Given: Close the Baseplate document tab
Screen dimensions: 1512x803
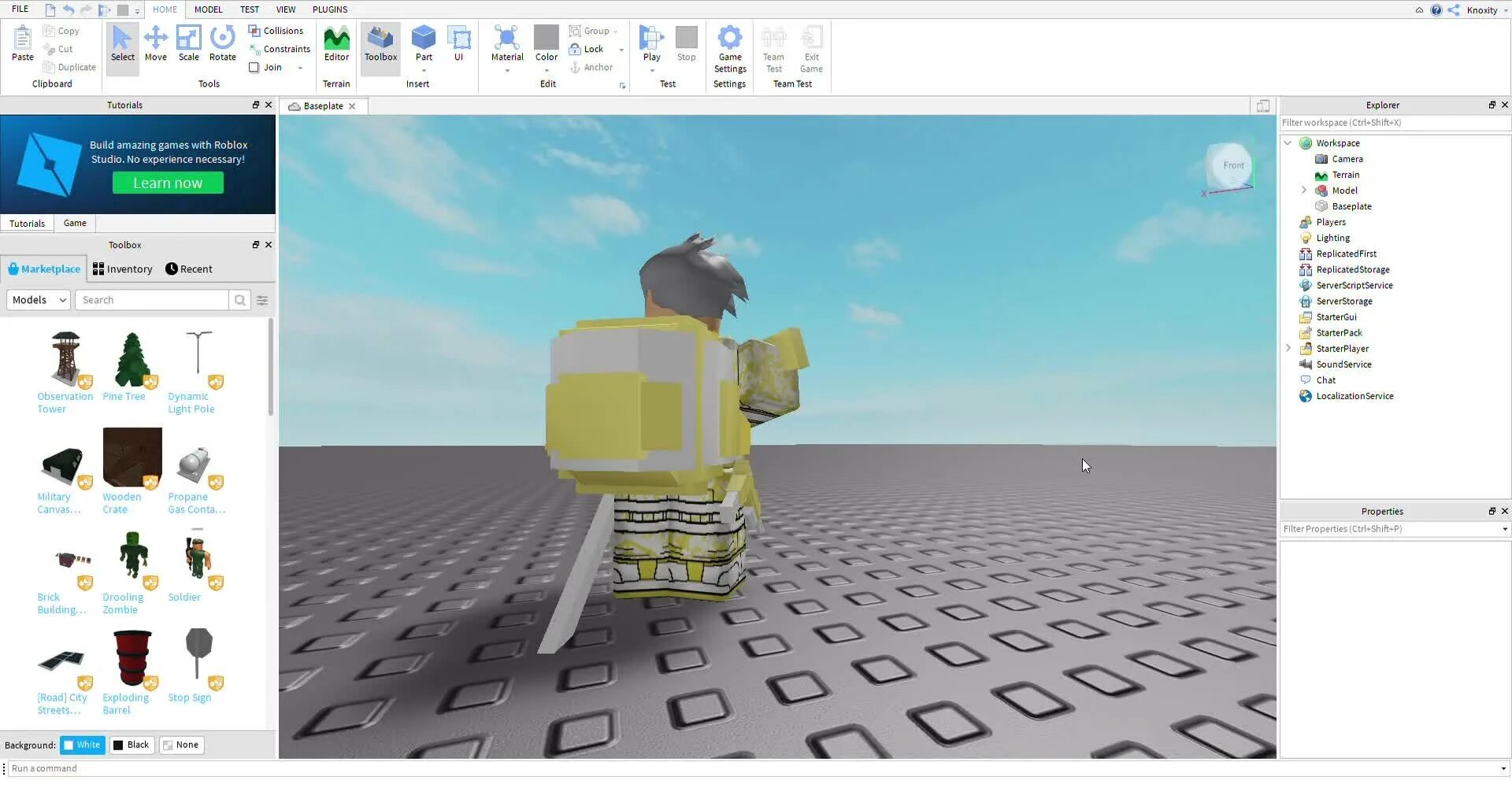Looking at the screenshot, I should pyautogui.click(x=352, y=106).
